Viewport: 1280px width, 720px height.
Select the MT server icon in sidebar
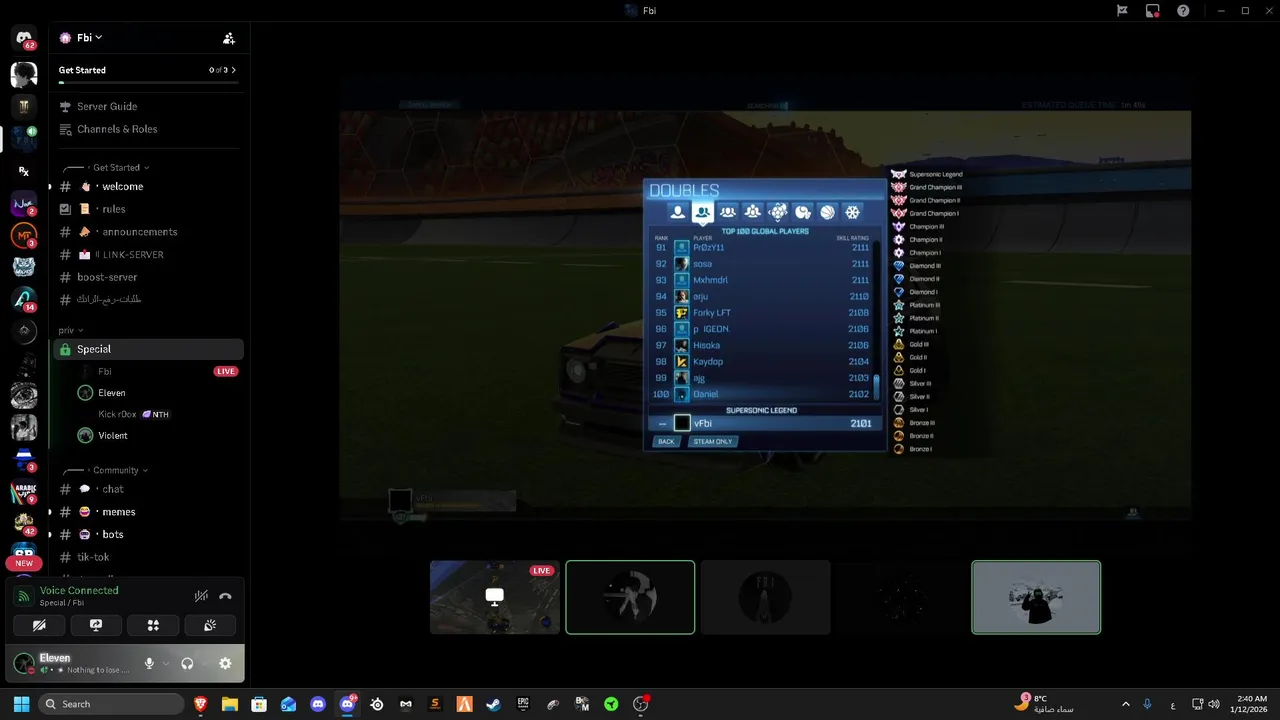[x=24, y=236]
